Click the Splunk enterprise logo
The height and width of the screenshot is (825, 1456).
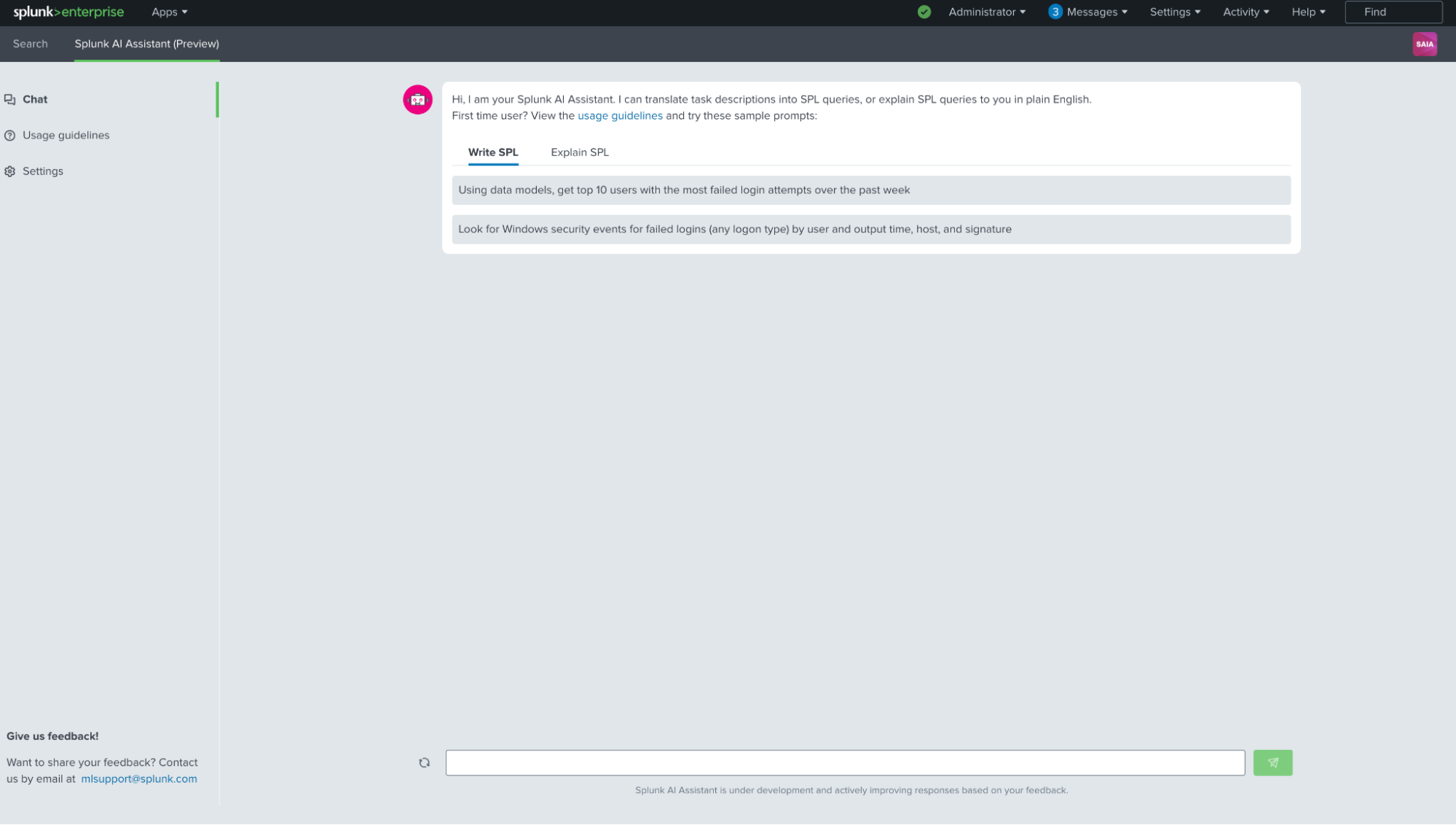pos(68,12)
